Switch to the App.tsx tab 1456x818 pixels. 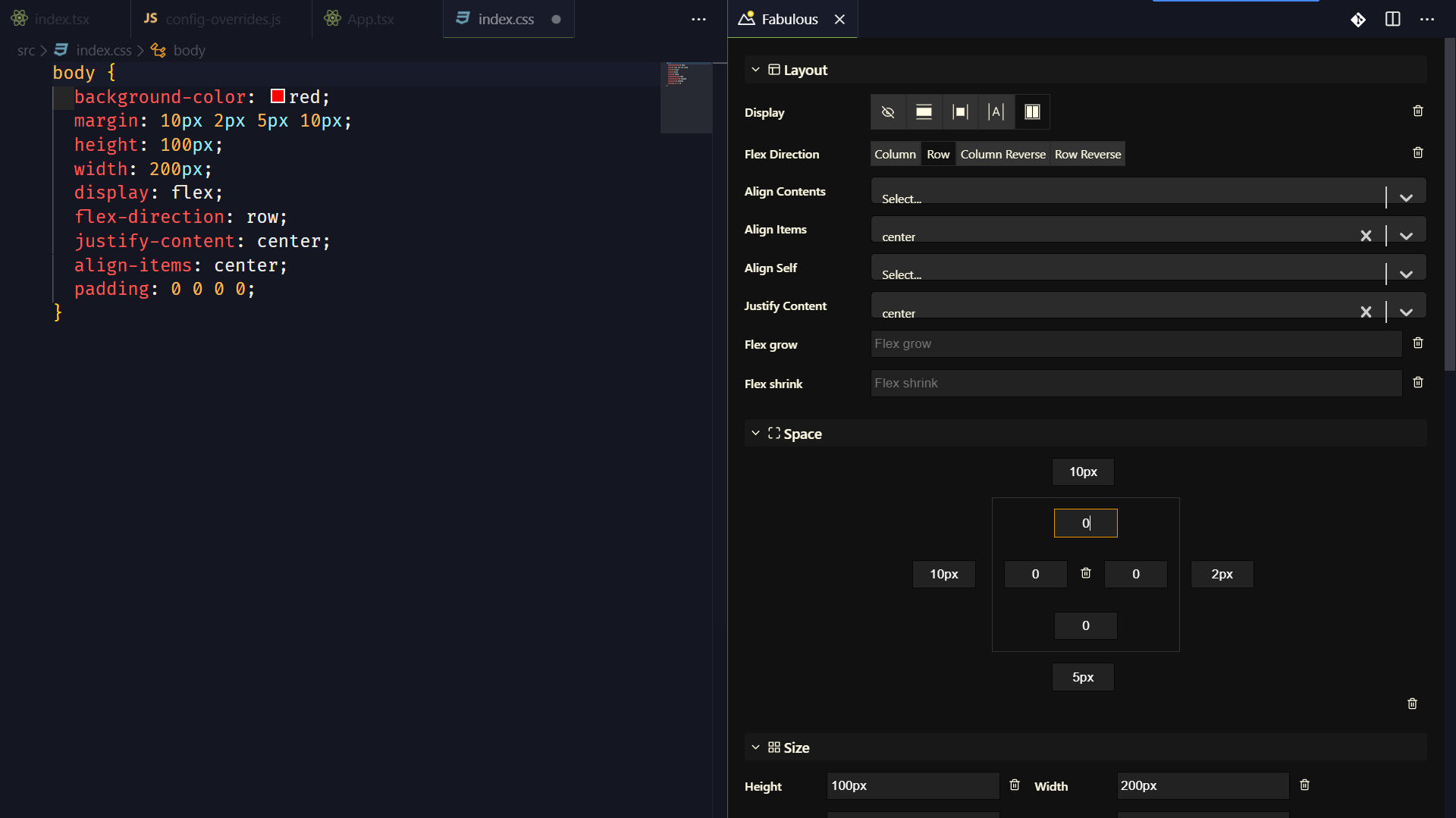coord(377,19)
